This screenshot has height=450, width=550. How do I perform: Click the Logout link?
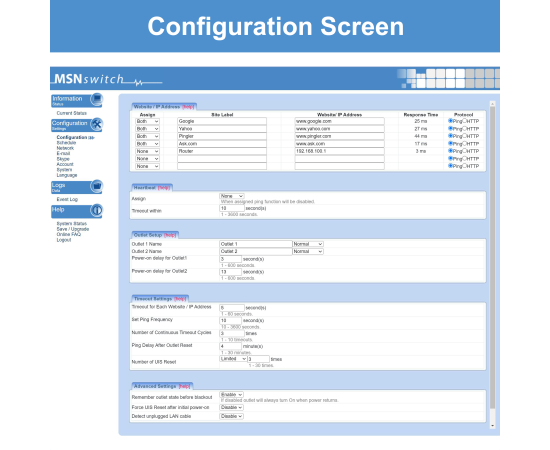coord(64,240)
